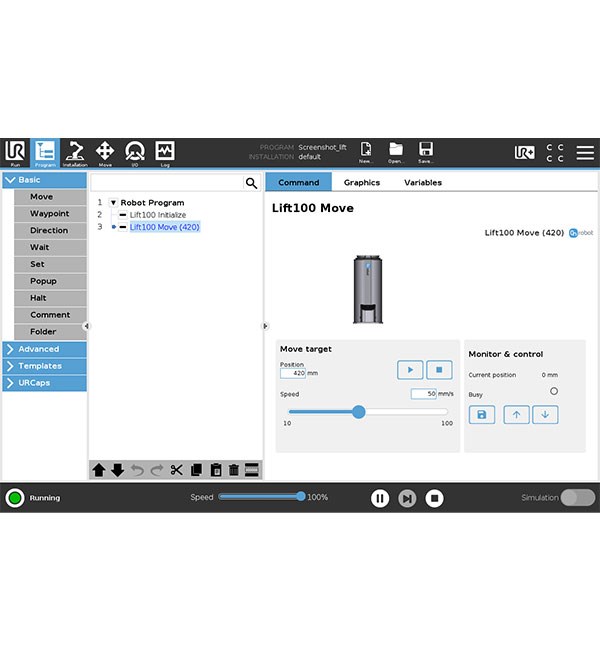Switch to the Graphics tab
This screenshot has width=600, height=650.
pyautogui.click(x=362, y=182)
